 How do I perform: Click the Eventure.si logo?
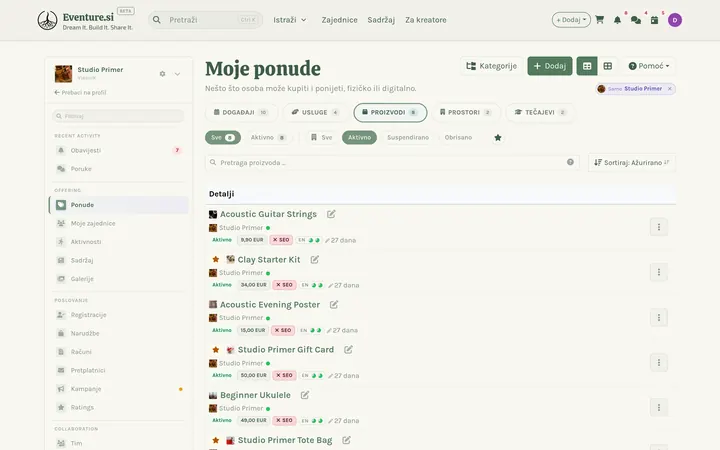(x=85, y=20)
